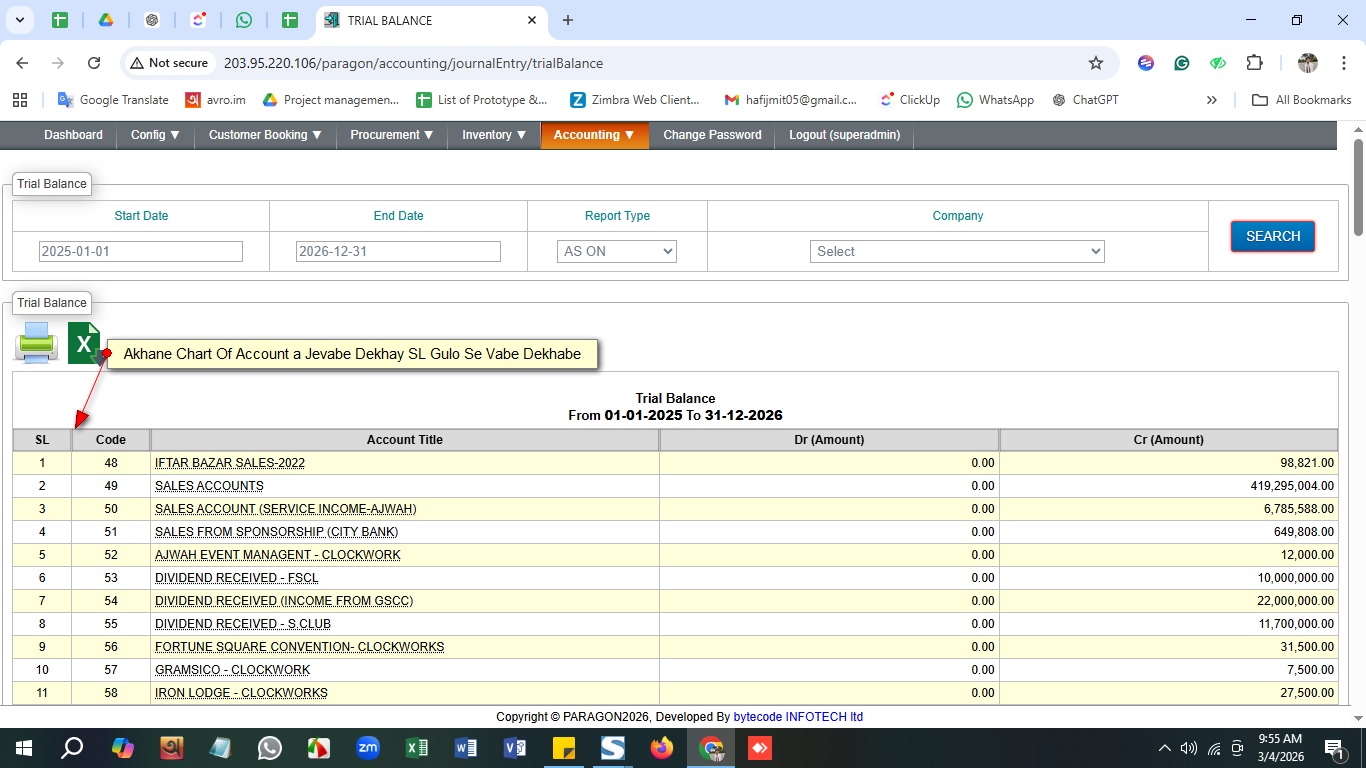Open the WhatsApp bookmark
The height and width of the screenshot is (768, 1366).
995,100
